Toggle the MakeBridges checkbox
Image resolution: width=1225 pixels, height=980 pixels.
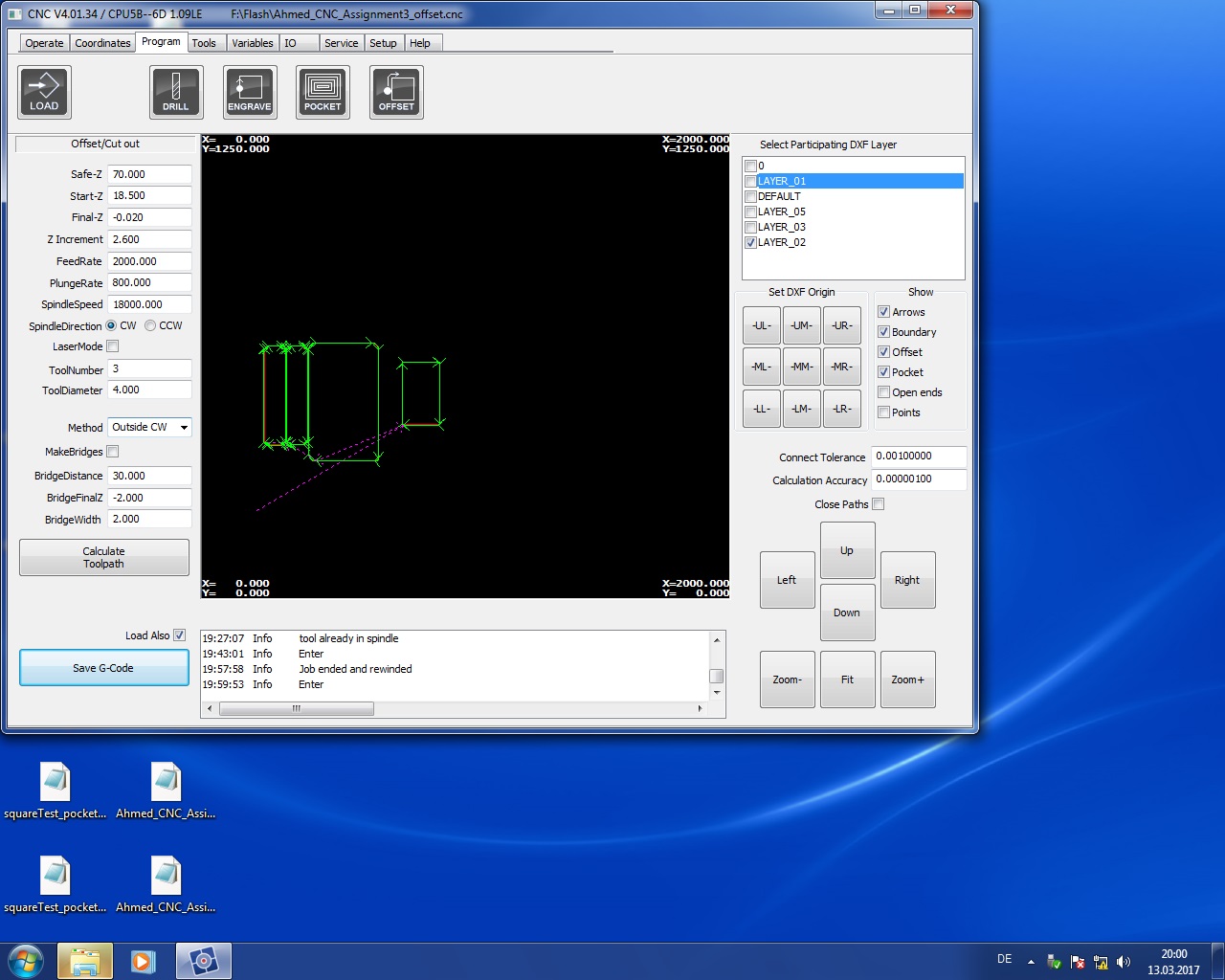113,452
